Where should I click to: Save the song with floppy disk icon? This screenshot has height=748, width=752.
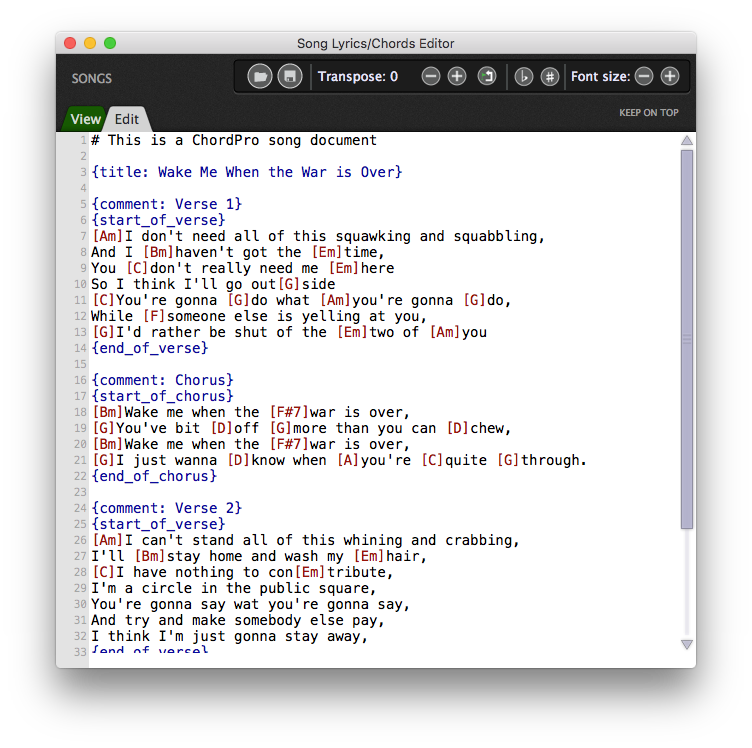tap(290, 76)
